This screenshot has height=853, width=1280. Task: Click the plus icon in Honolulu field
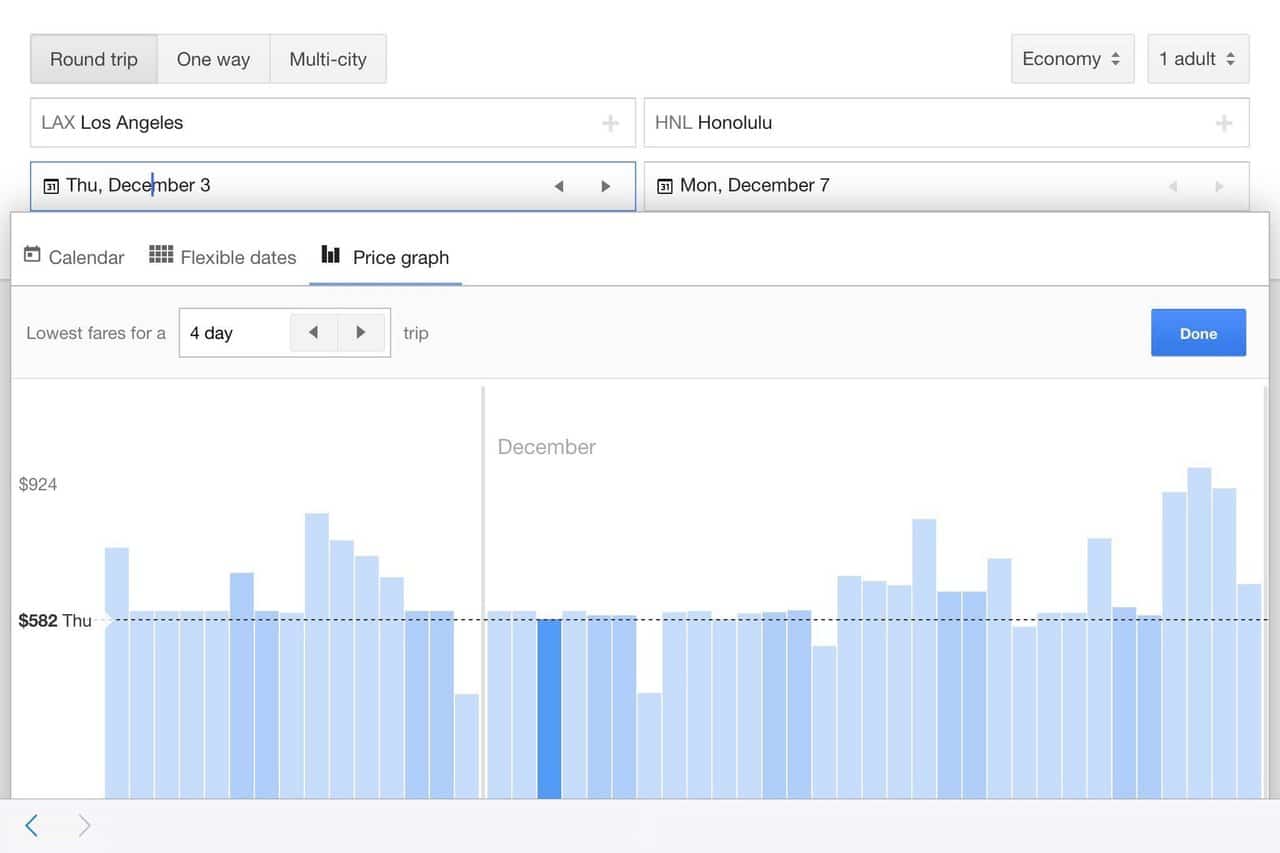pos(1223,124)
